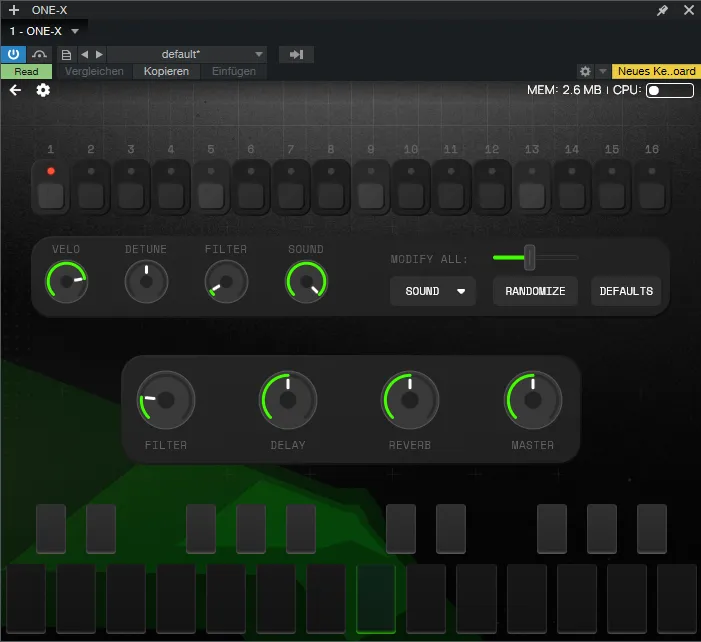
Task: Click the VELO knob
Action: click(x=67, y=282)
